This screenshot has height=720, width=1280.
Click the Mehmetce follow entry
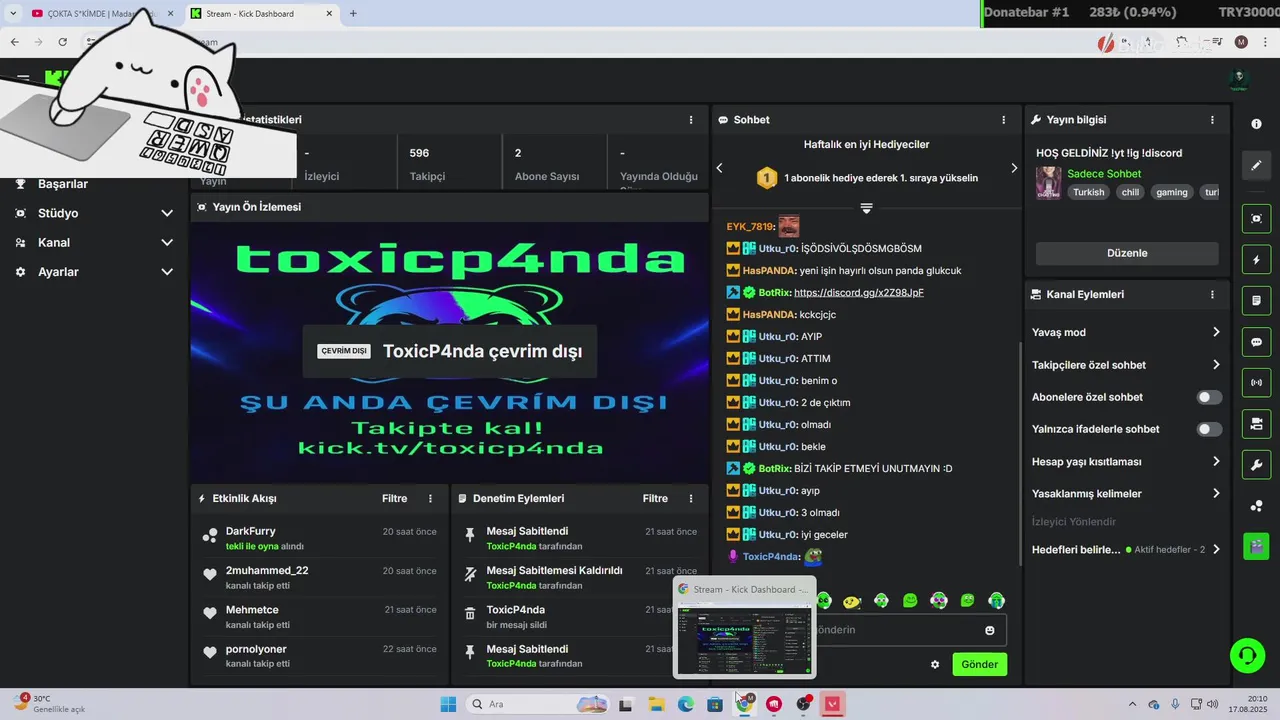(320, 617)
